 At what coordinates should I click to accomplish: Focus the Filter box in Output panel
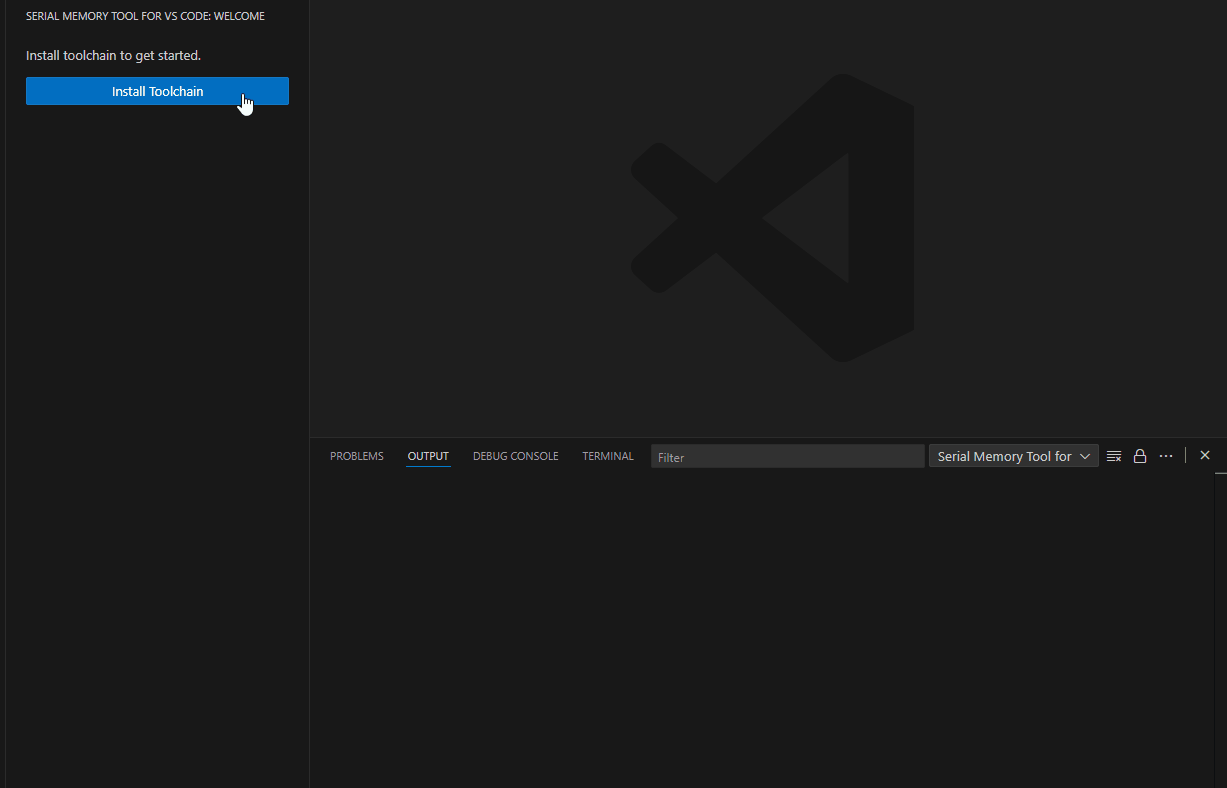pos(787,455)
